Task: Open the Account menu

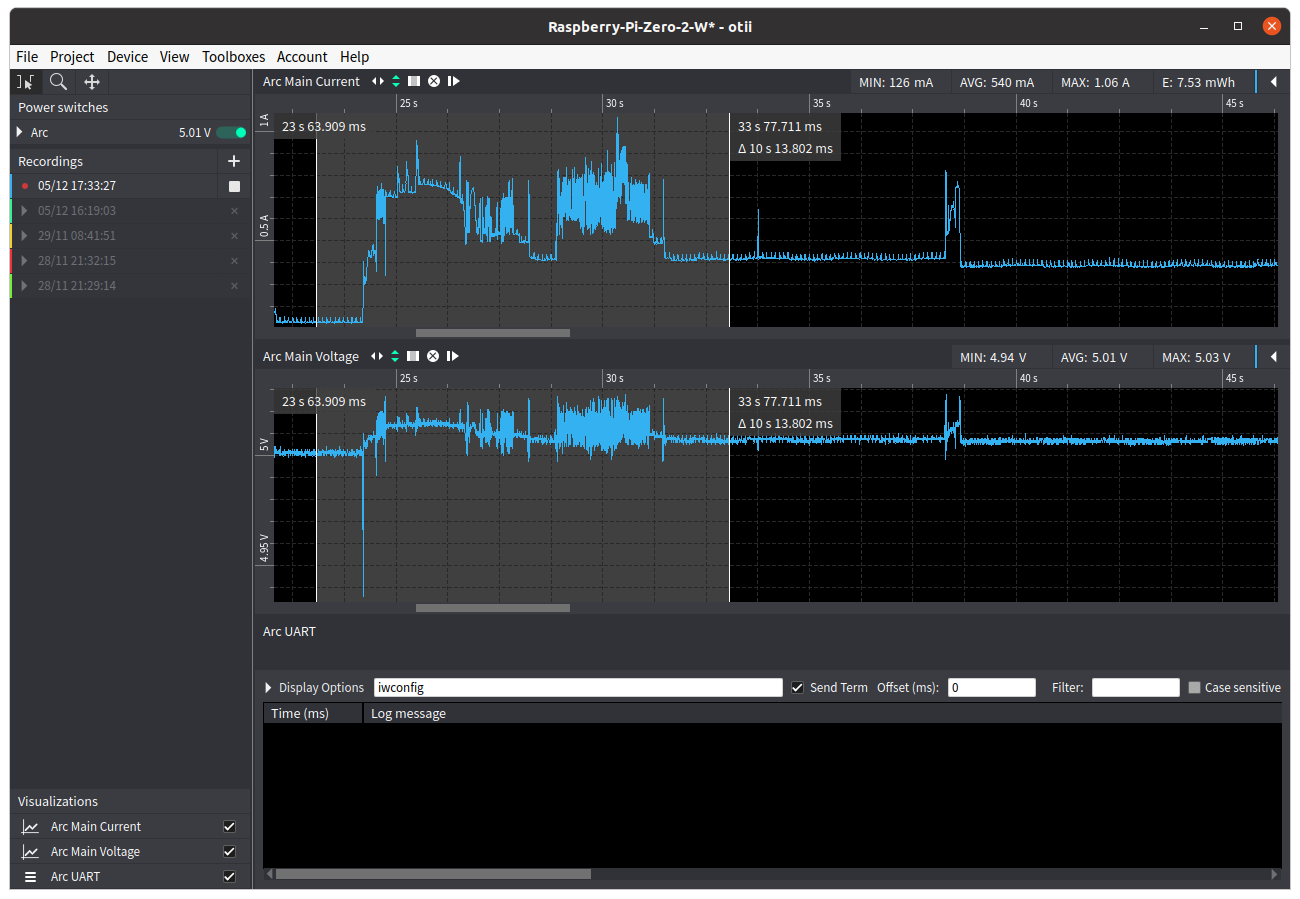Action: [x=302, y=57]
